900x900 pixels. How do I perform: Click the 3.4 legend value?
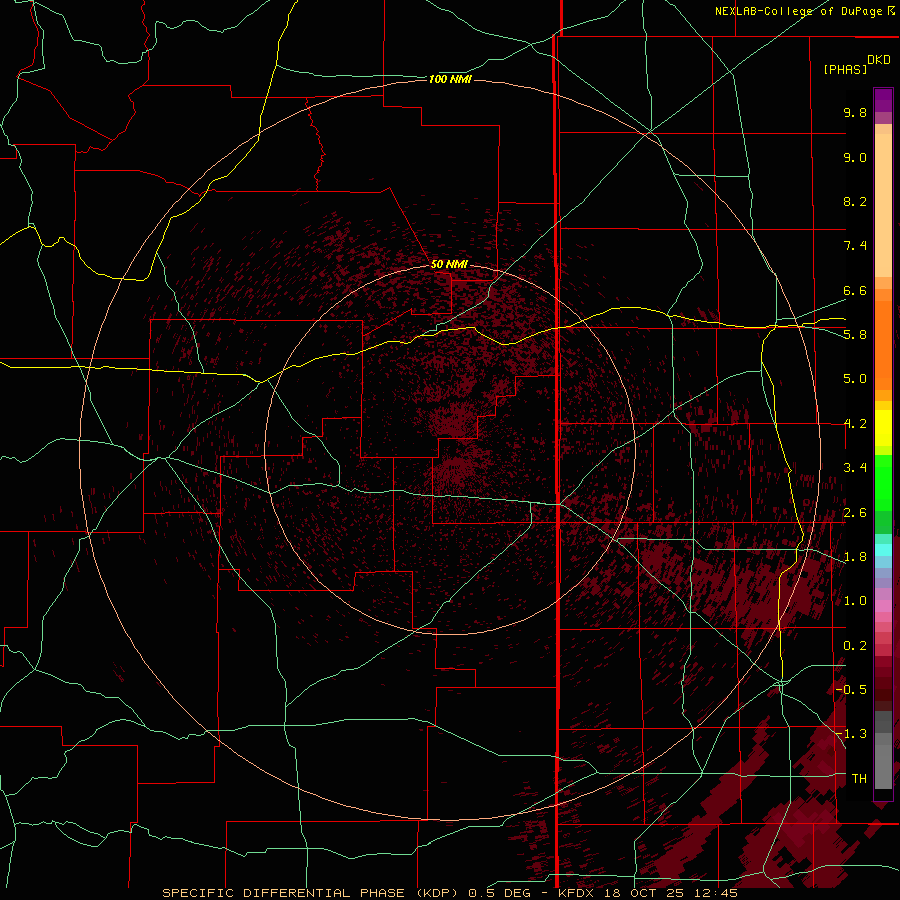point(855,468)
